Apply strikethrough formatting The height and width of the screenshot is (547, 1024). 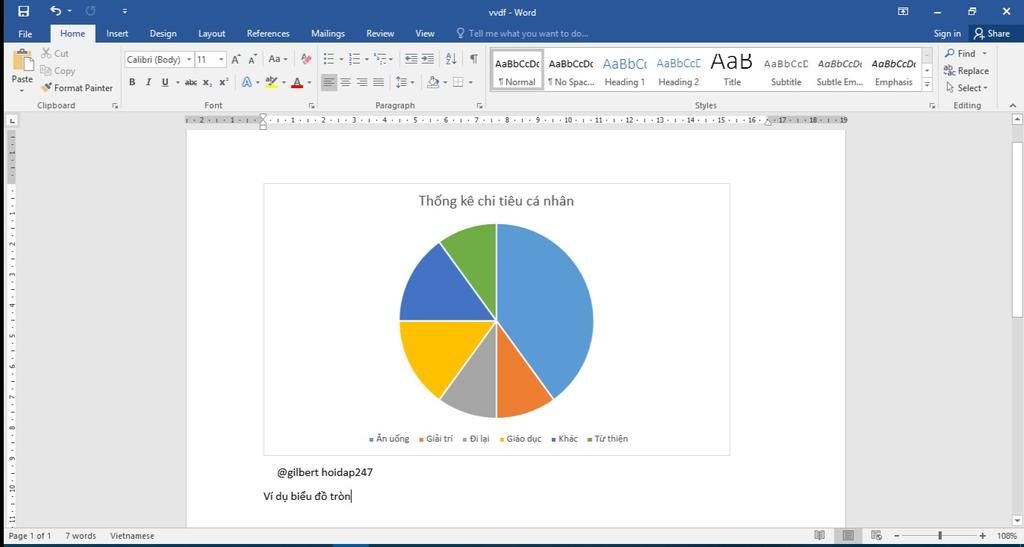click(x=190, y=83)
